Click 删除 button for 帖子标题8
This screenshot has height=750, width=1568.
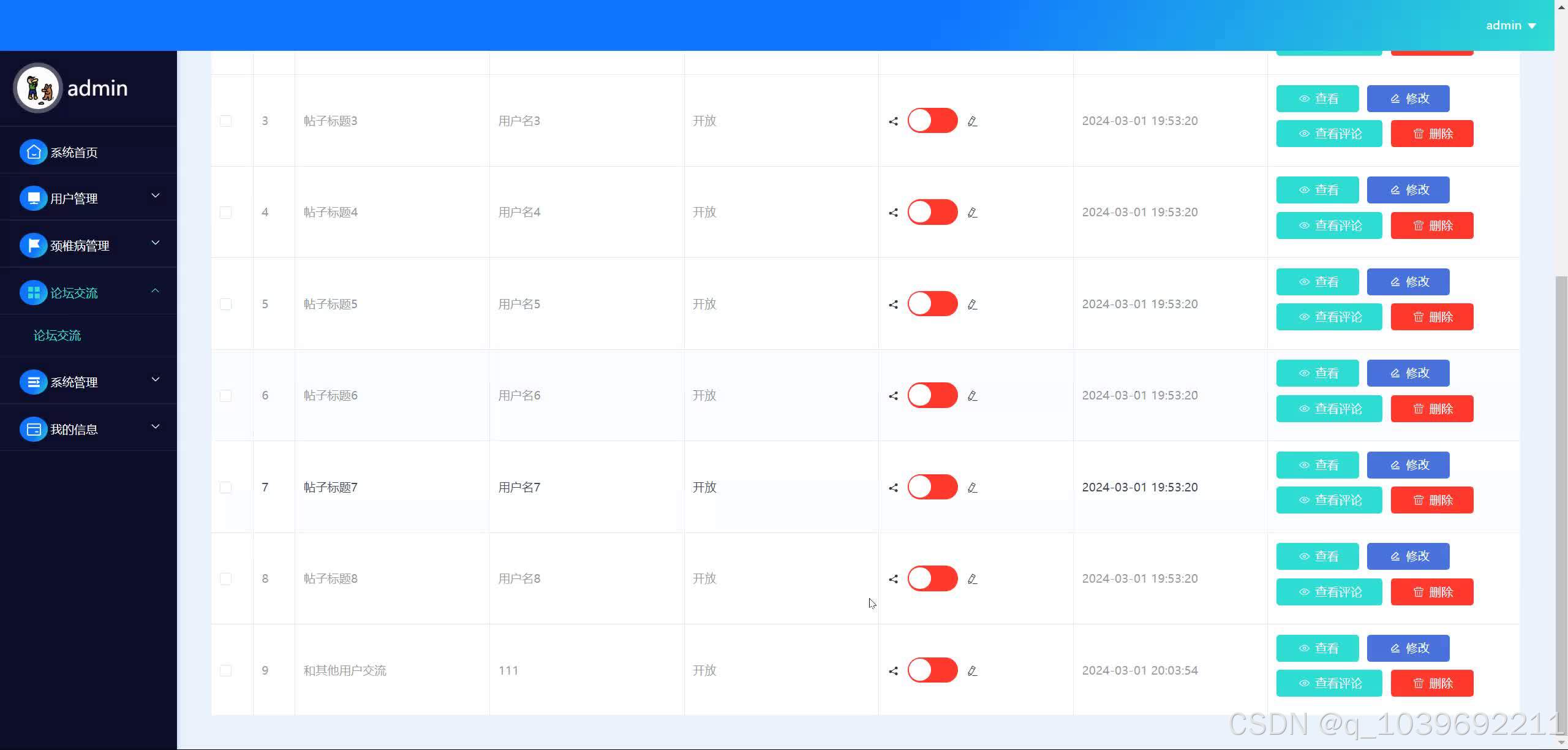click(x=1431, y=592)
